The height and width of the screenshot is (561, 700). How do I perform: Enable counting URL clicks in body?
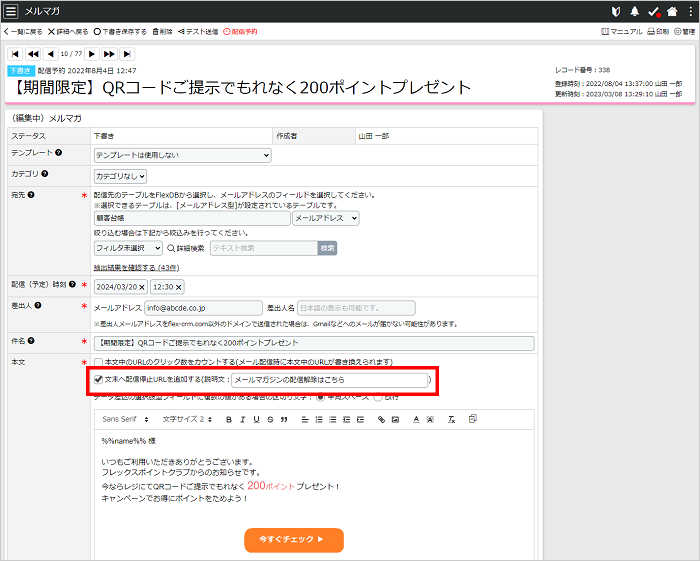point(99,362)
